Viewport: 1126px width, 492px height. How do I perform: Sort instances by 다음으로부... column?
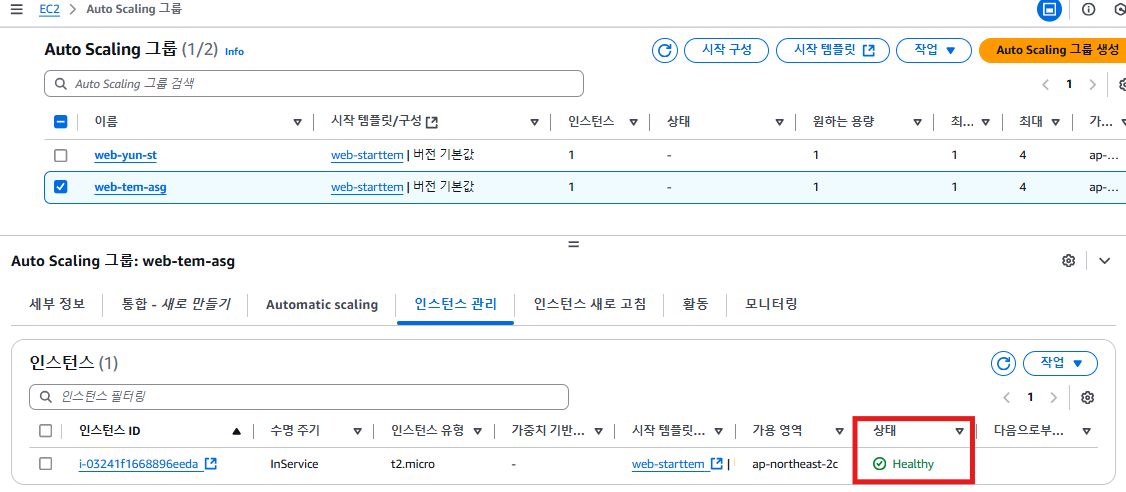tap(1086, 431)
